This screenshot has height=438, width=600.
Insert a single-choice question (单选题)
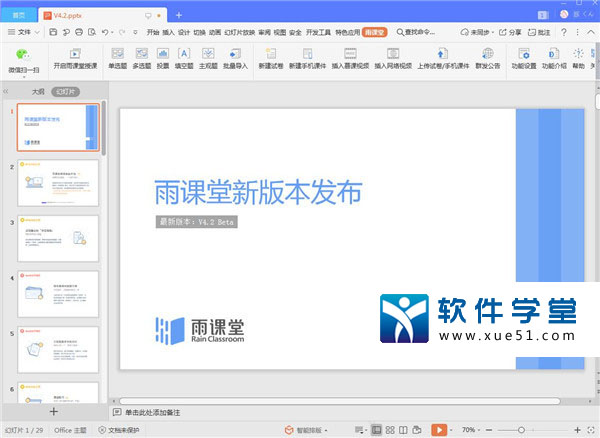117,59
